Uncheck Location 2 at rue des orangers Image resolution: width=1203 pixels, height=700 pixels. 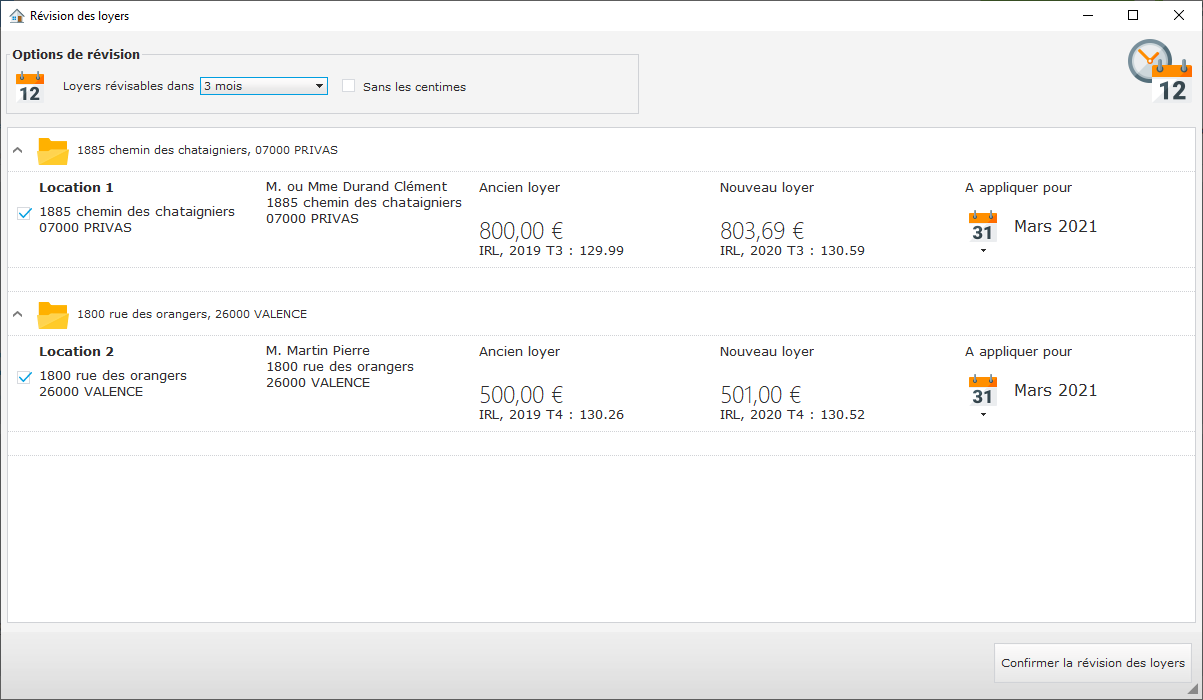point(24,376)
